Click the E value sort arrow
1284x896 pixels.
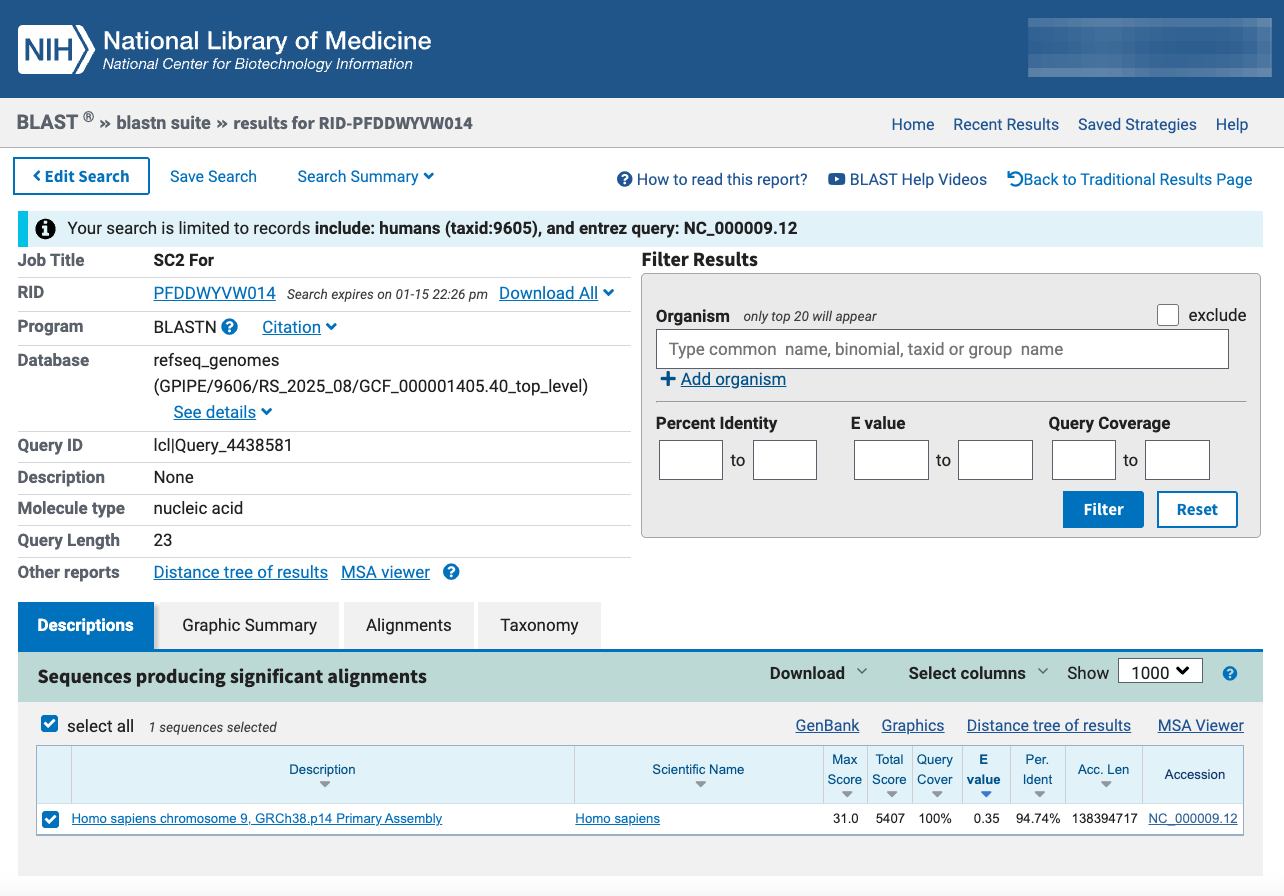(x=986, y=795)
